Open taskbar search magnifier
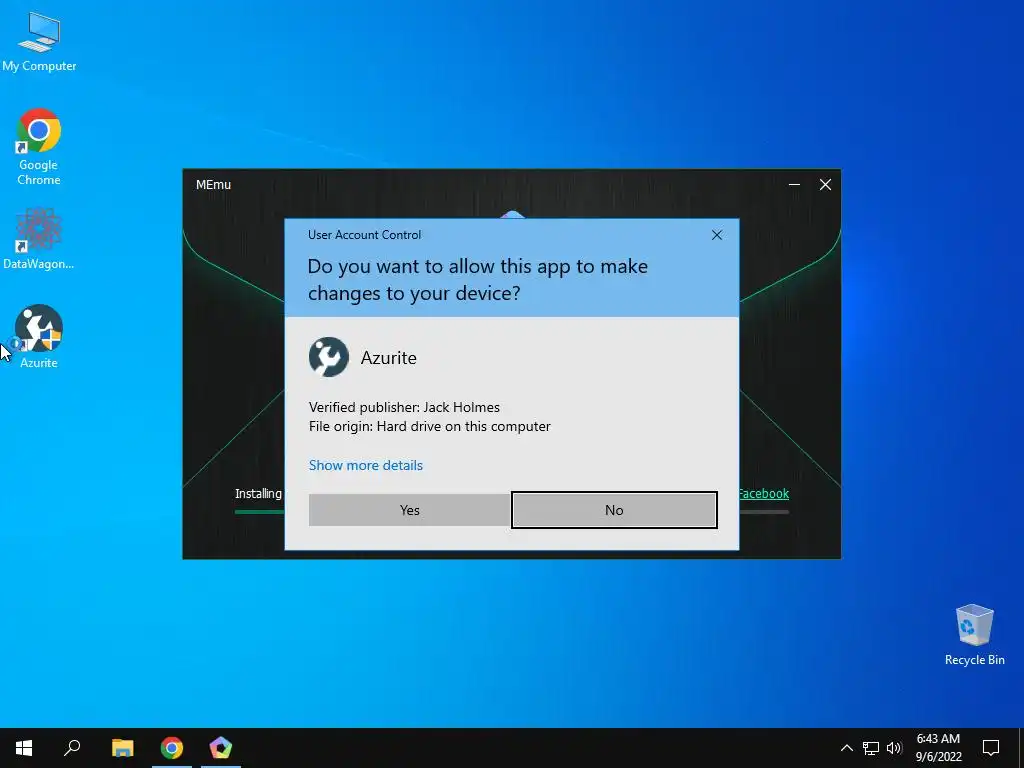The image size is (1024, 768). coord(72,748)
